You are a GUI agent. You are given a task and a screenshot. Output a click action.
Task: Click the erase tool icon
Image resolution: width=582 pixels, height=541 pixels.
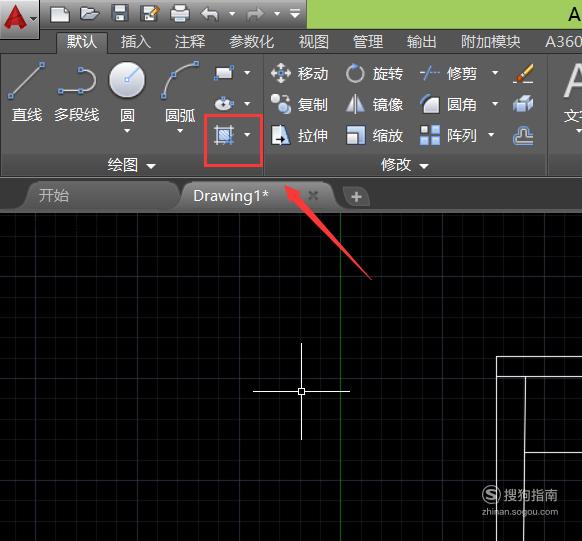(524, 73)
